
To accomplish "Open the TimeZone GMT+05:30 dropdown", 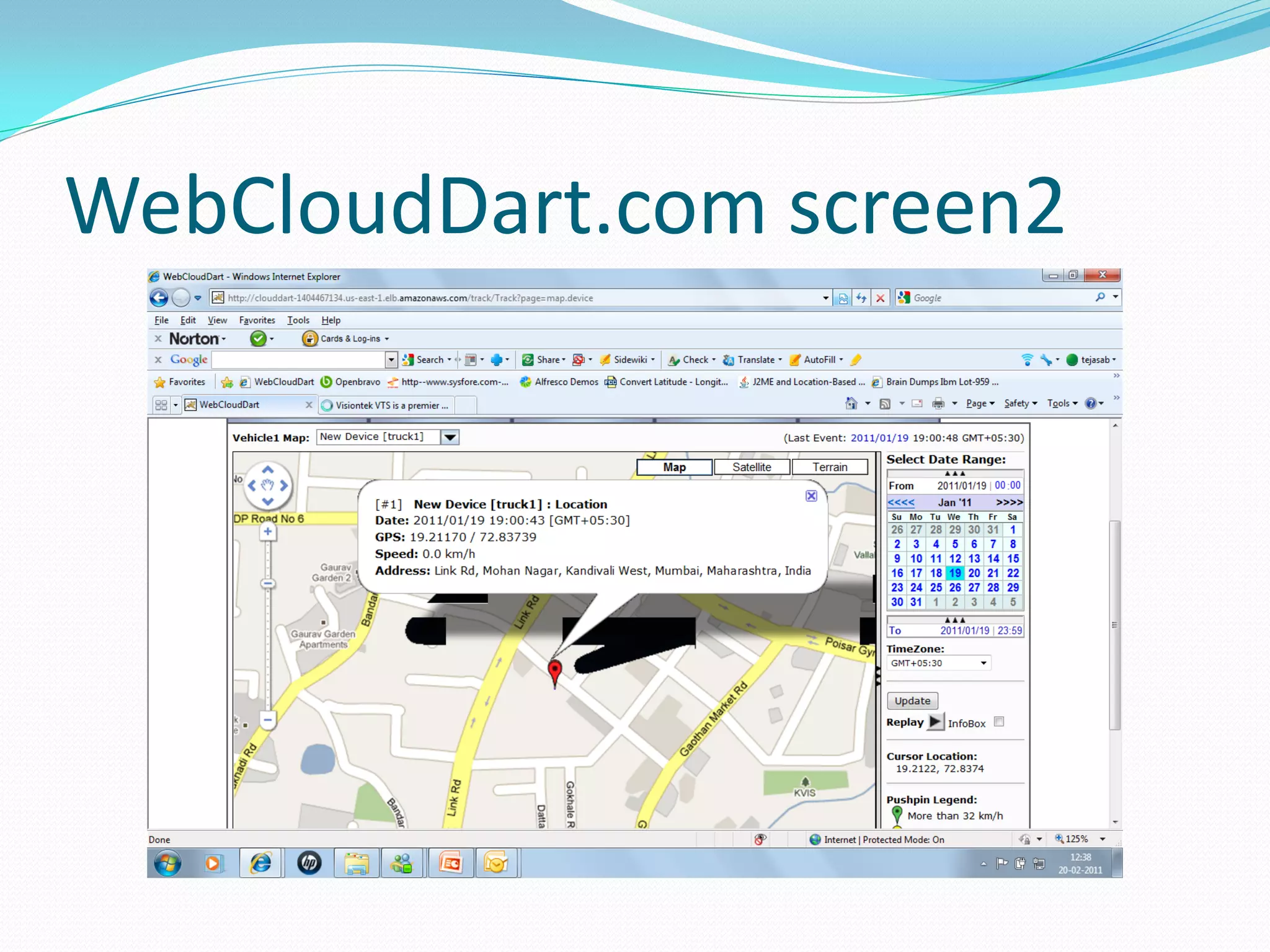I will pyautogui.click(x=939, y=663).
